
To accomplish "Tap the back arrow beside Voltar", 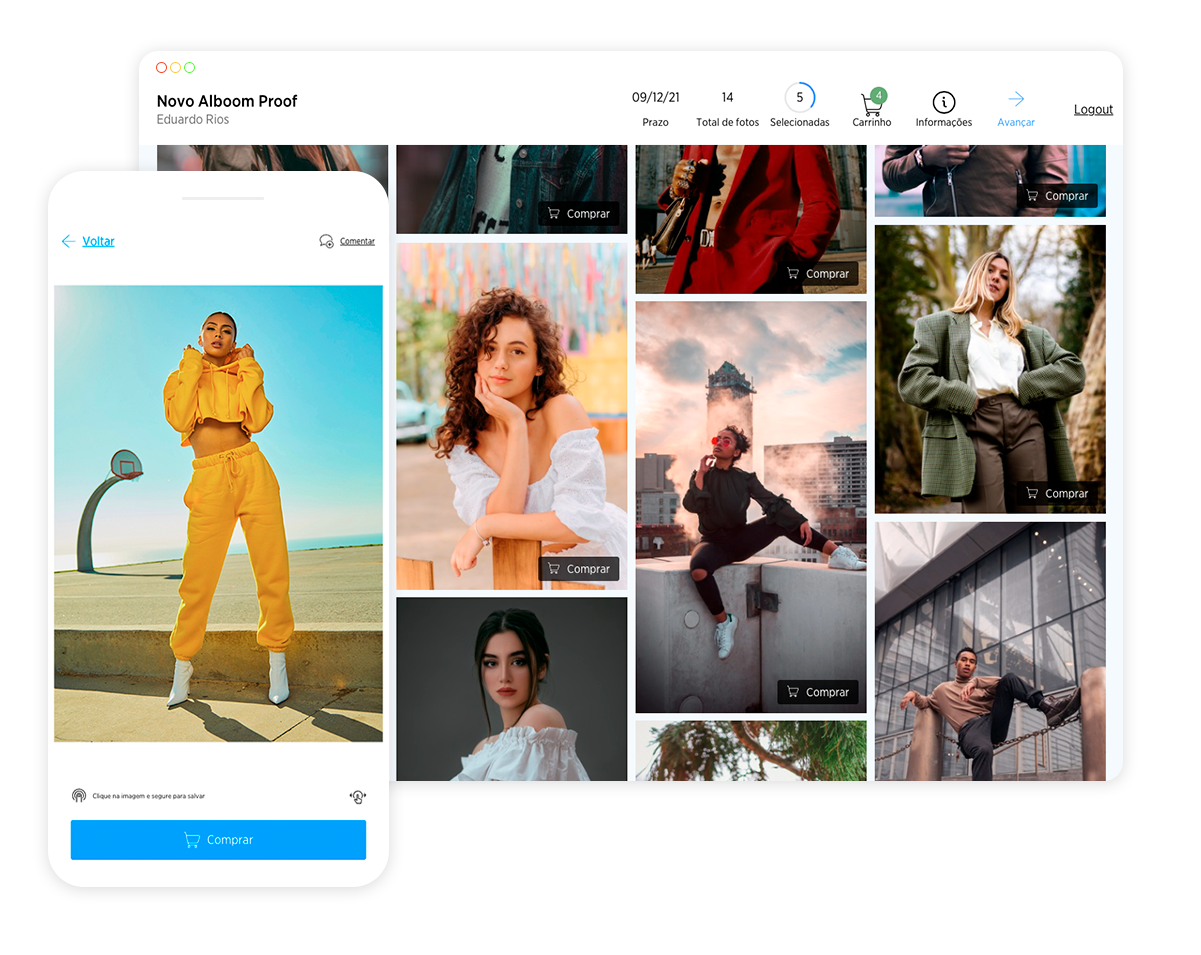I will coord(68,241).
